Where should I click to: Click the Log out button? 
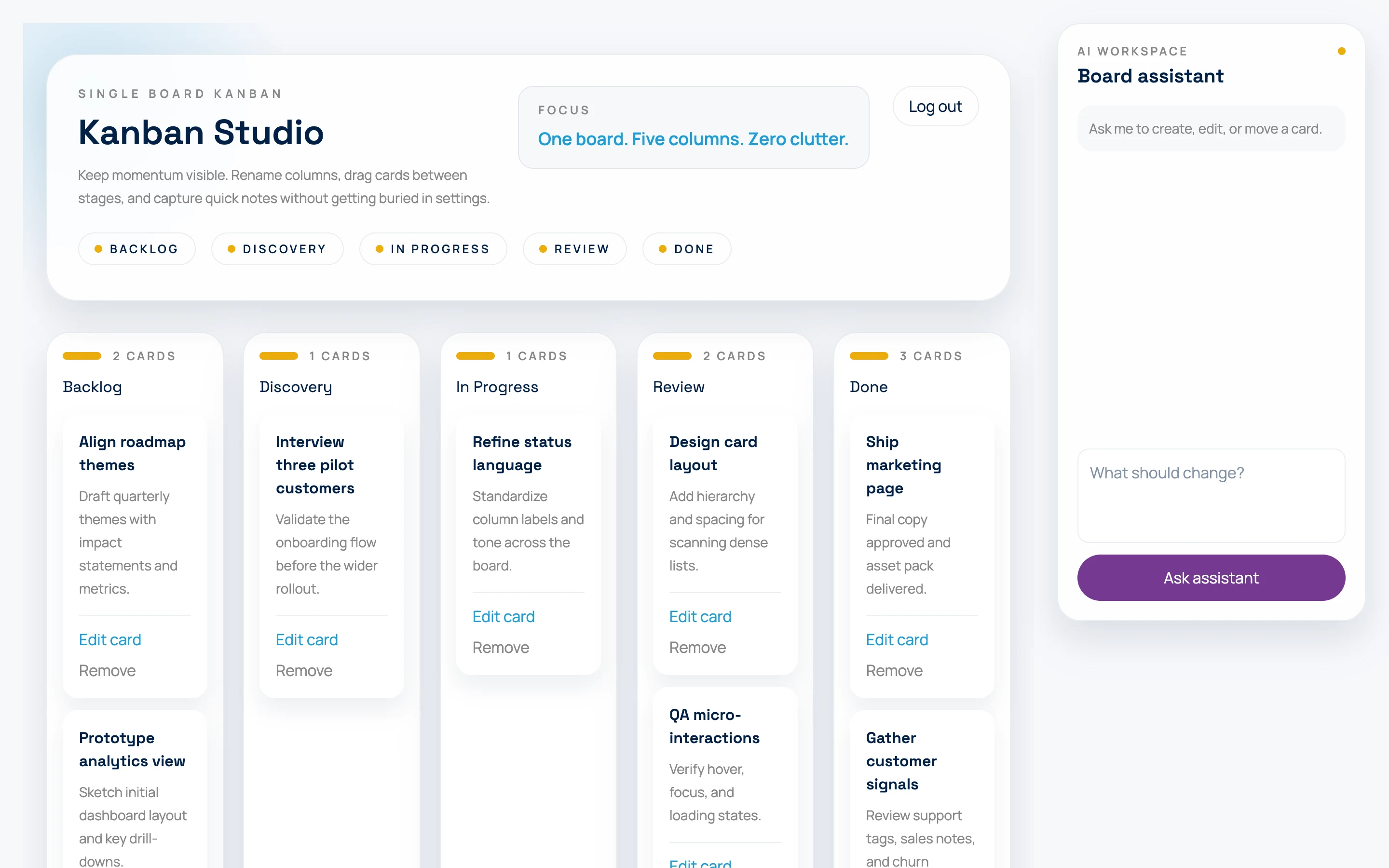pyautogui.click(x=935, y=106)
